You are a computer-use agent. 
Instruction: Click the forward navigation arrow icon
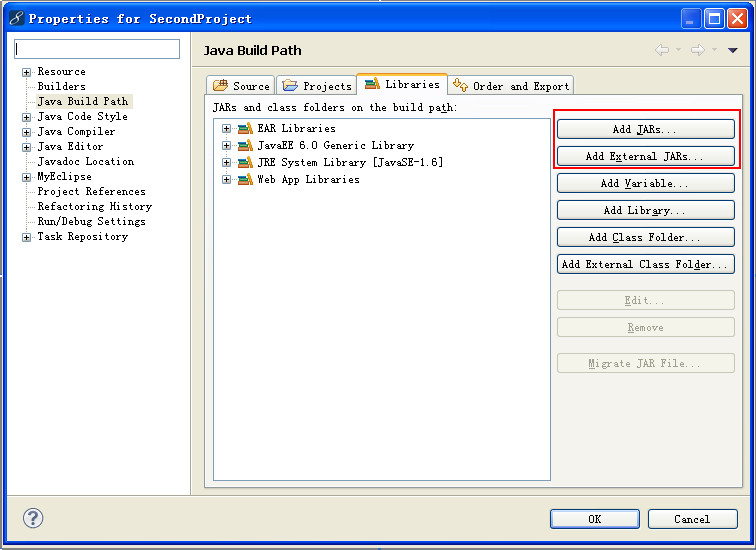(x=698, y=50)
